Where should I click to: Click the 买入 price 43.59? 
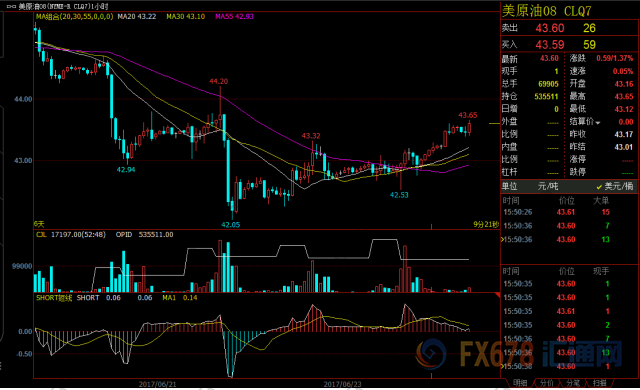click(549, 44)
